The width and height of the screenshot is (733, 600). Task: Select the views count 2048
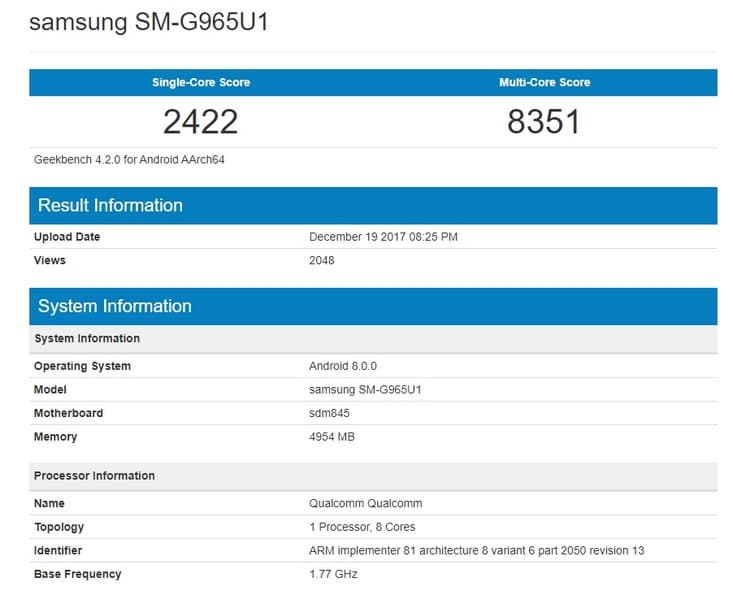click(322, 260)
